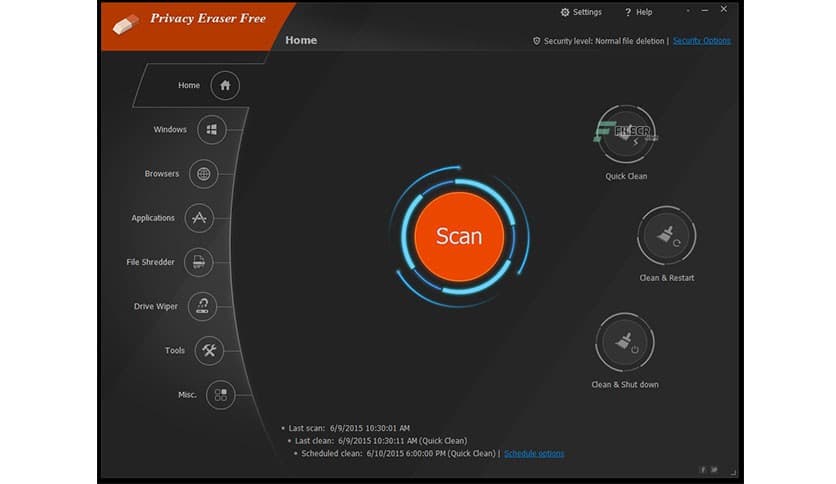Minimize the Privacy Eraser window
Screen dimensions: 836x484
(x=705, y=10)
